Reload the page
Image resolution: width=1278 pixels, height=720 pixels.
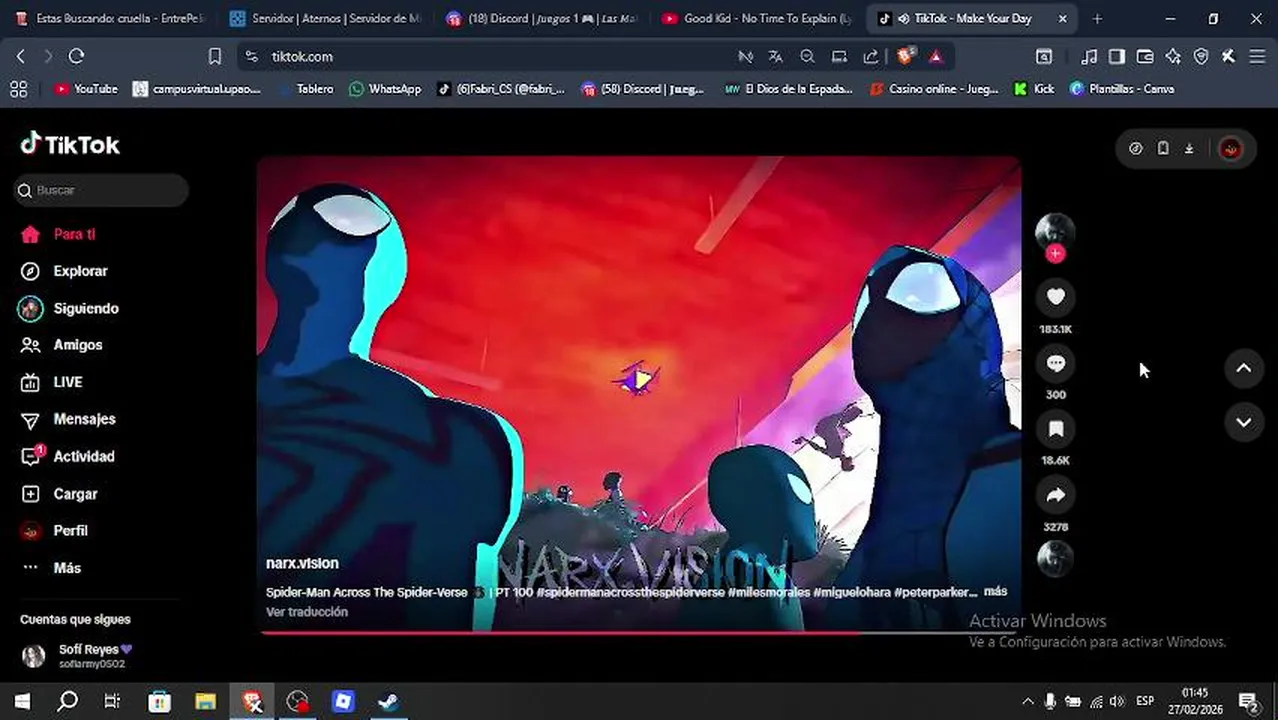(x=76, y=57)
